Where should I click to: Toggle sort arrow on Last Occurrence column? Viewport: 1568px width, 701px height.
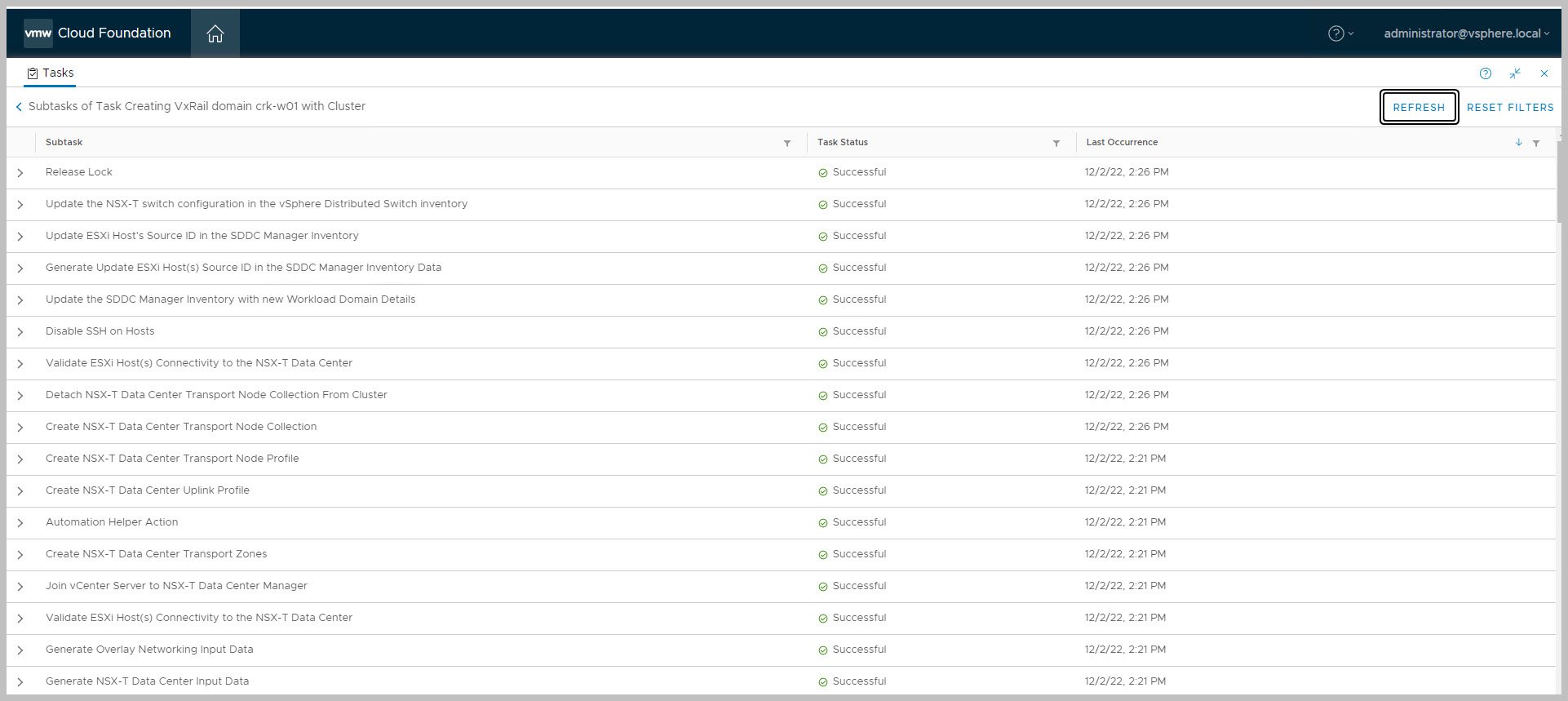click(1518, 142)
